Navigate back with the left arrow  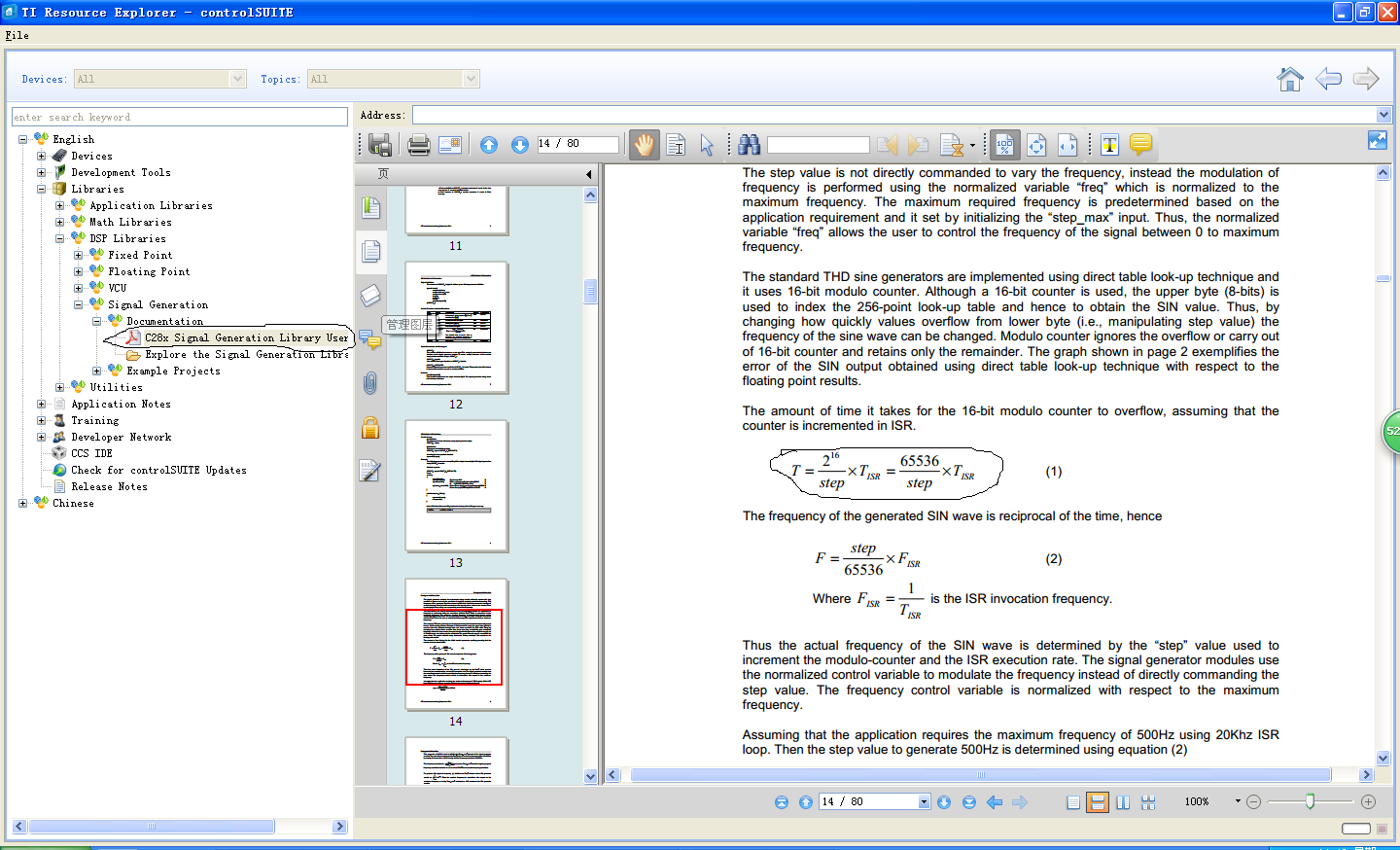point(1328,79)
